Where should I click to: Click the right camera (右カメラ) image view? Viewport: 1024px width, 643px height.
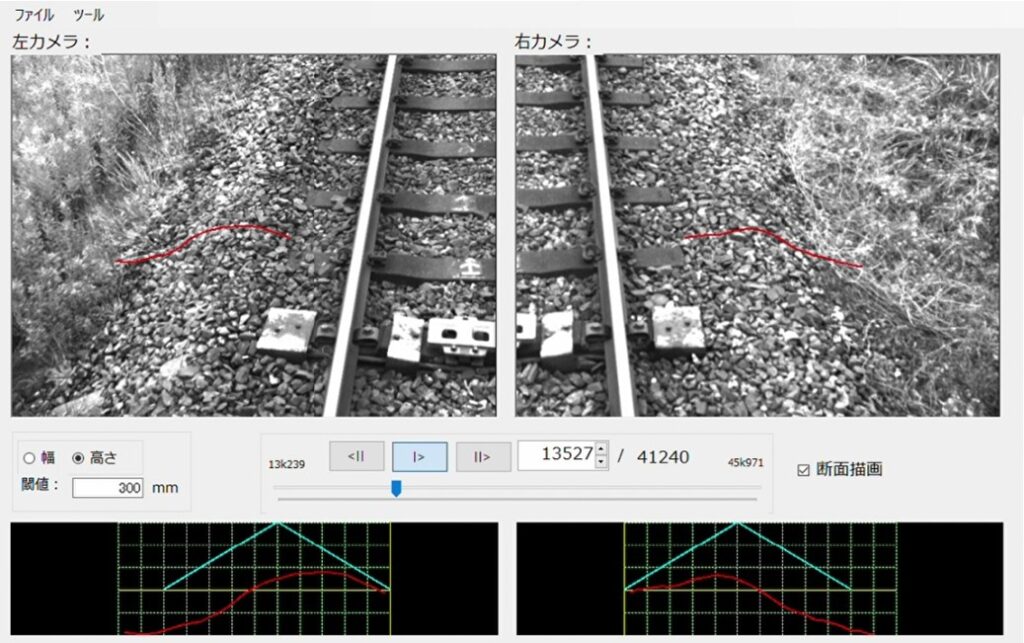tap(758, 235)
